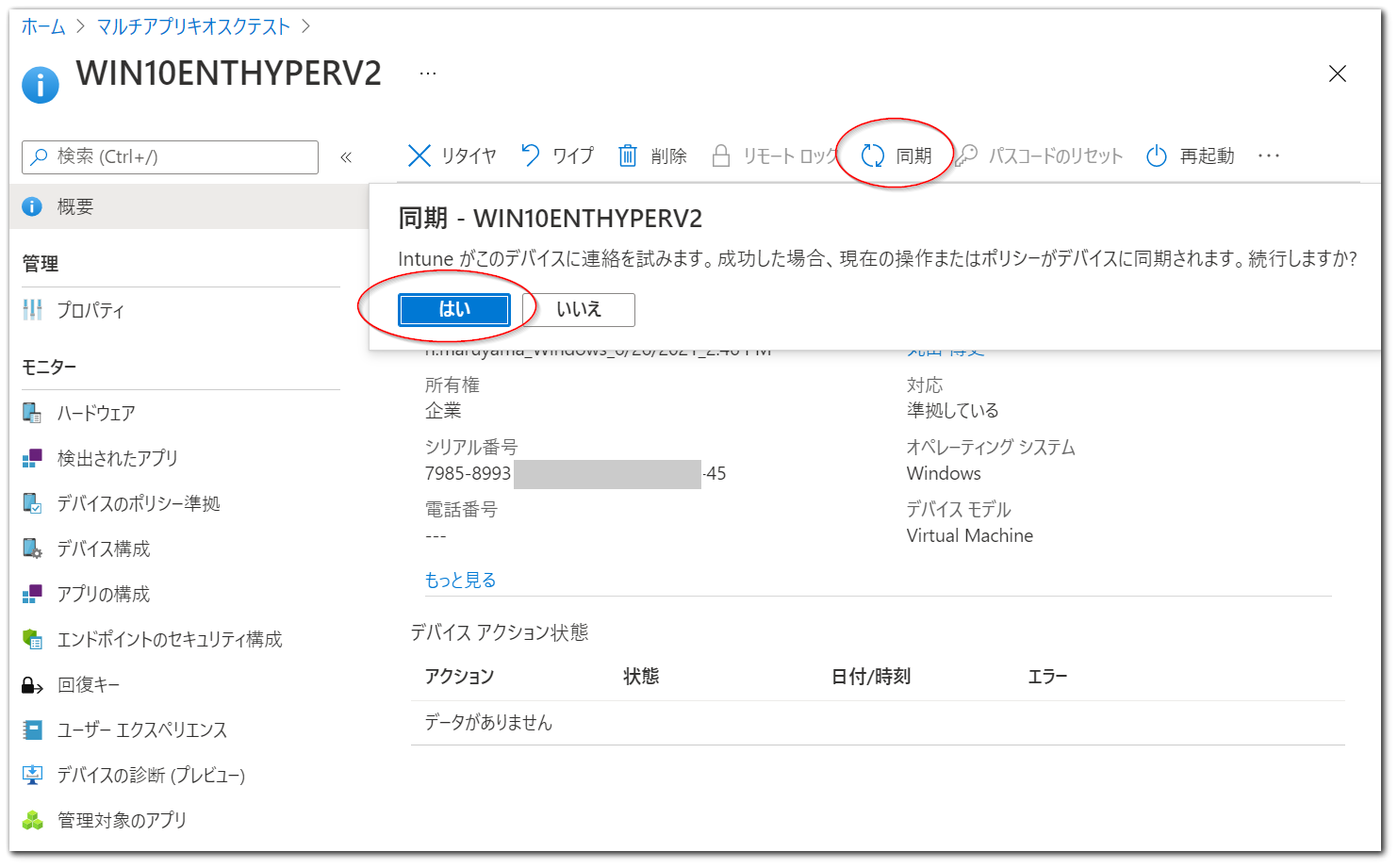Focus the 検索 (Ctrl+/) search field
Image resolution: width=1398 pixels, height=868 pixels.
click(170, 156)
